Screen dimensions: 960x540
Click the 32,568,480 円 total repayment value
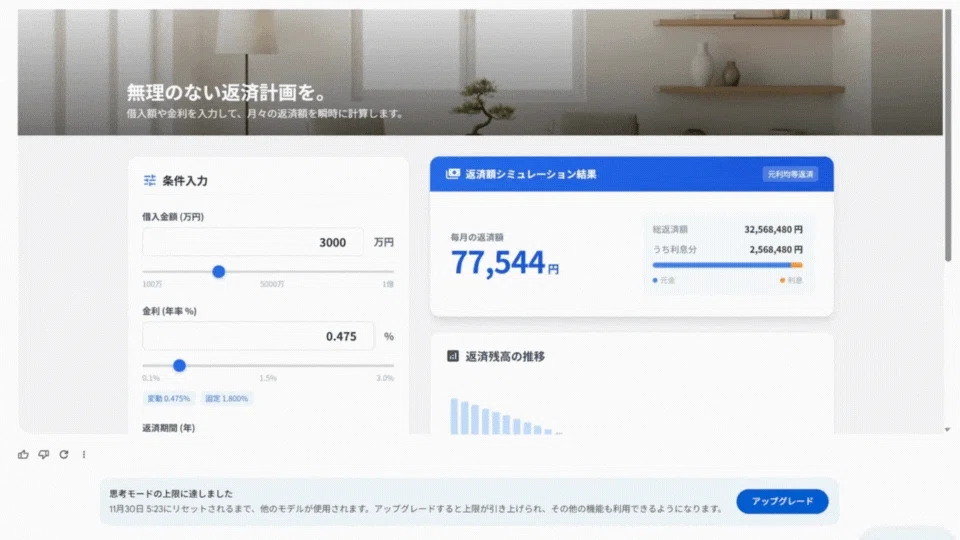coord(773,230)
